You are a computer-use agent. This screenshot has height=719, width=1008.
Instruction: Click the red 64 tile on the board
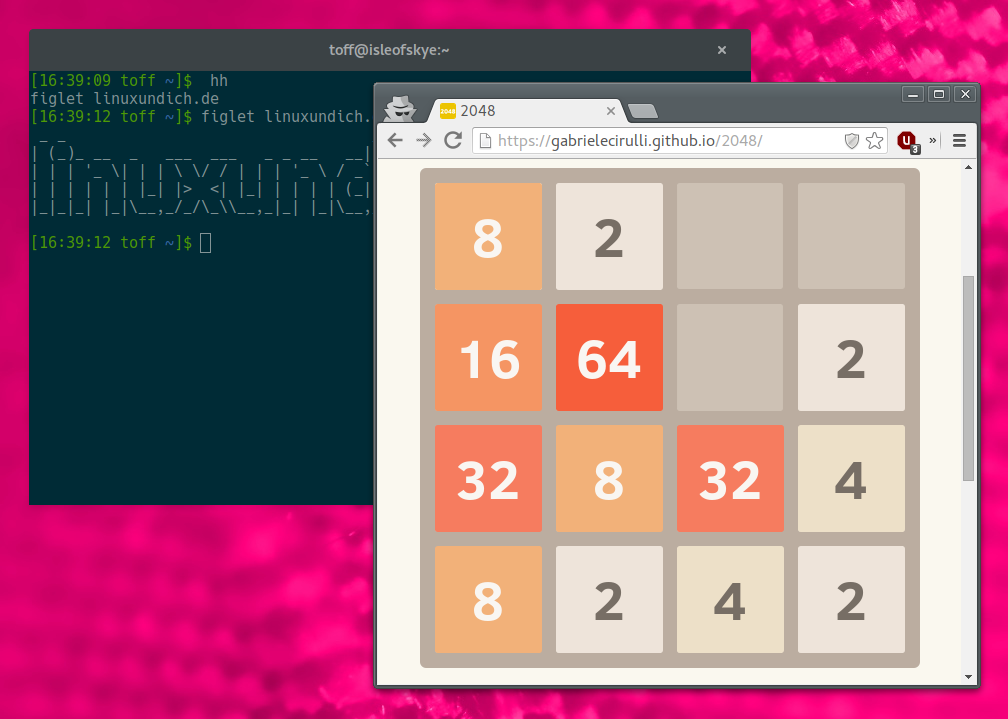[x=609, y=358]
